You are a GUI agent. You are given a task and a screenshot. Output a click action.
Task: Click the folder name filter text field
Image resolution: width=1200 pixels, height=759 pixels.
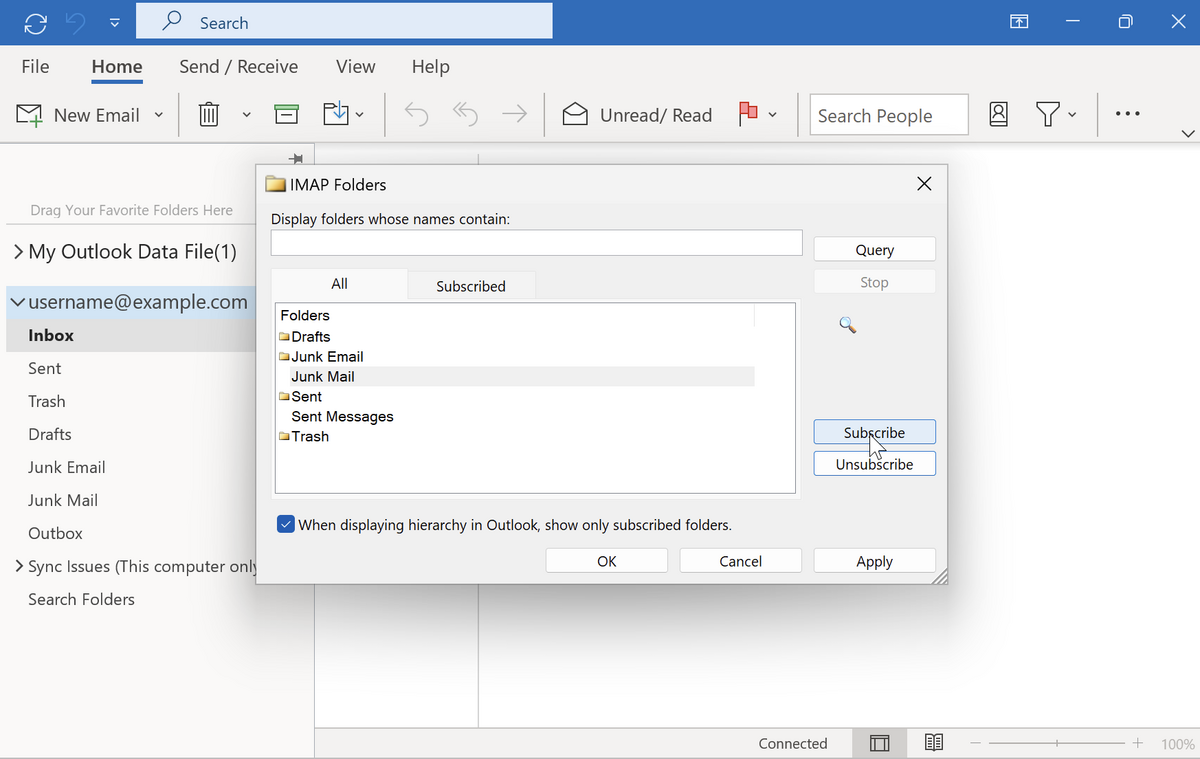pyautogui.click(x=536, y=243)
